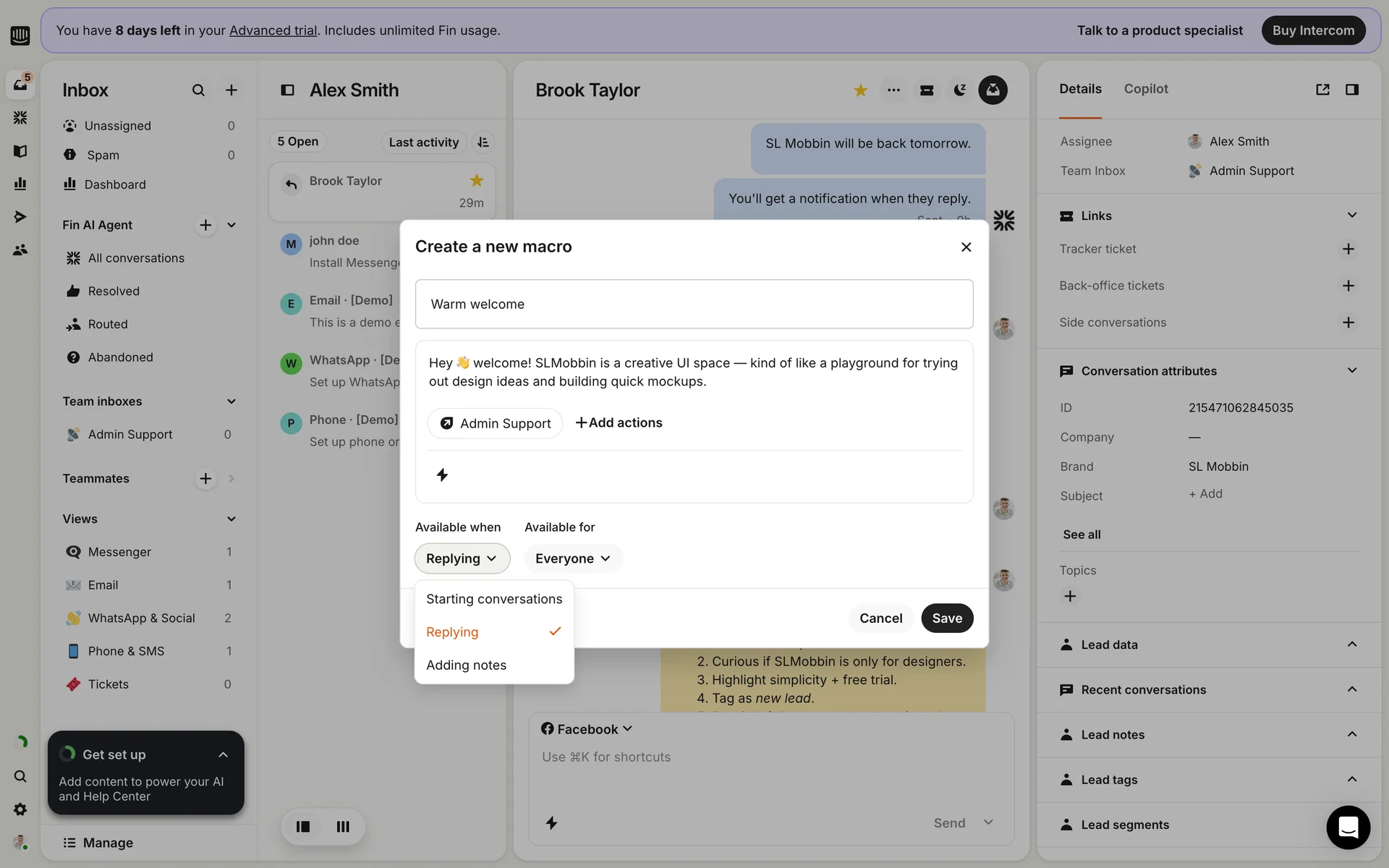Switch to the three-column layout view
This screenshot has width=1389, height=868.
(343, 826)
